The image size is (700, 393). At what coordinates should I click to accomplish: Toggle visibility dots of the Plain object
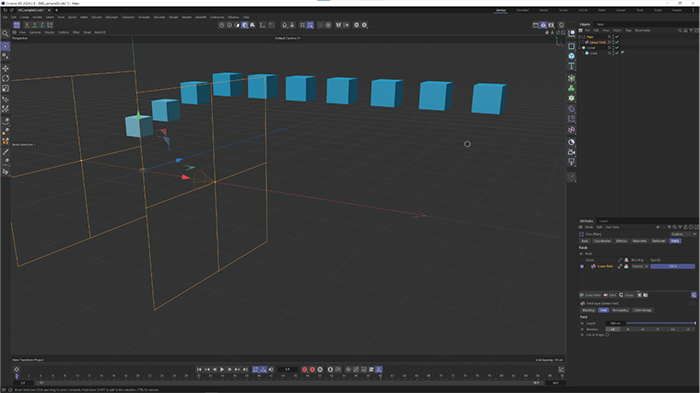click(613, 37)
